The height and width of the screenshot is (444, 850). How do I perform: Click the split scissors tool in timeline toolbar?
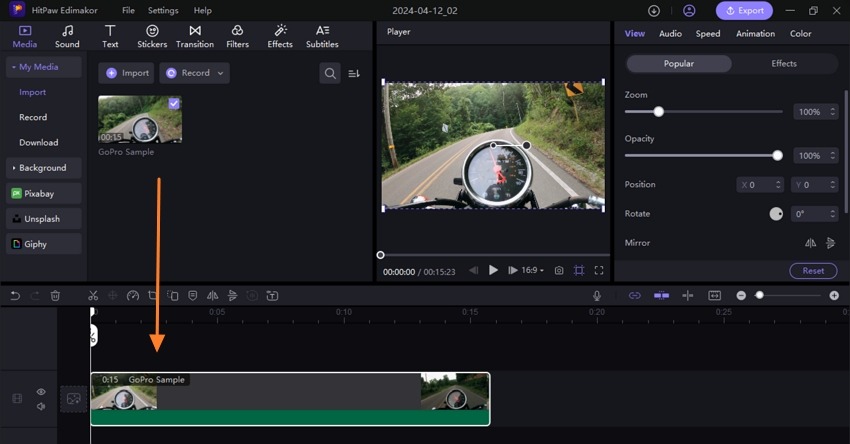[x=93, y=296]
